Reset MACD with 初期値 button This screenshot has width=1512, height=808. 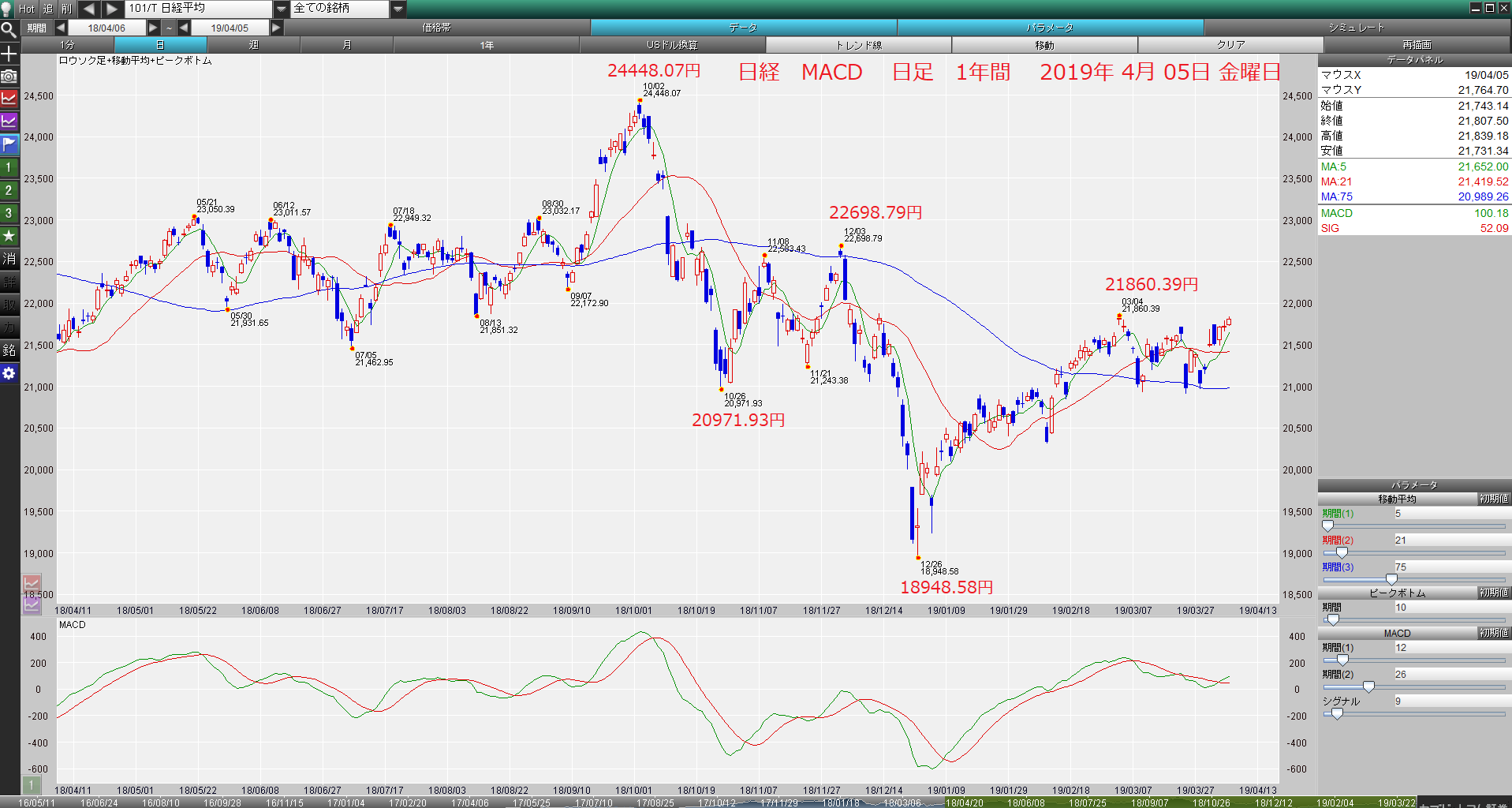point(1494,633)
